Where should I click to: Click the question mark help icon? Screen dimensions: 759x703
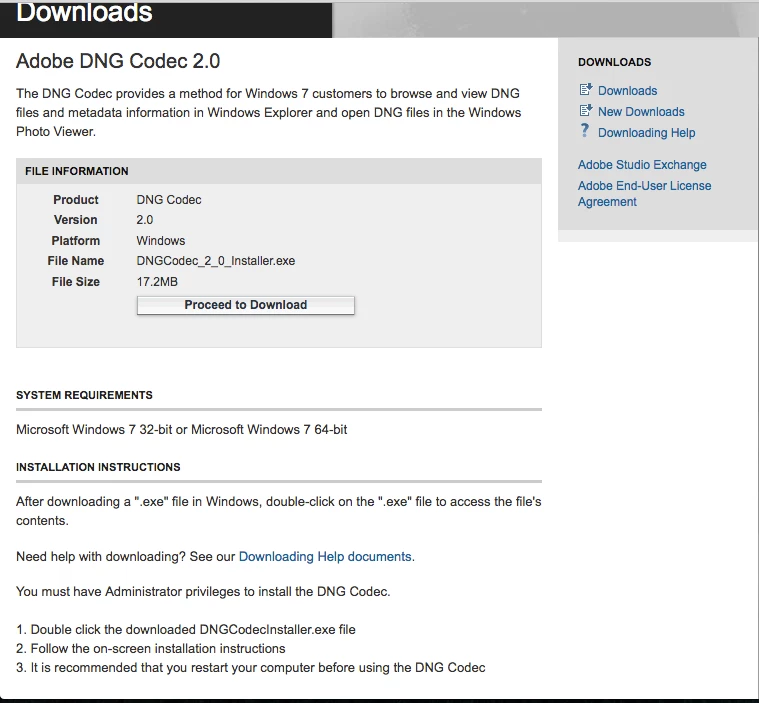(x=585, y=130)
